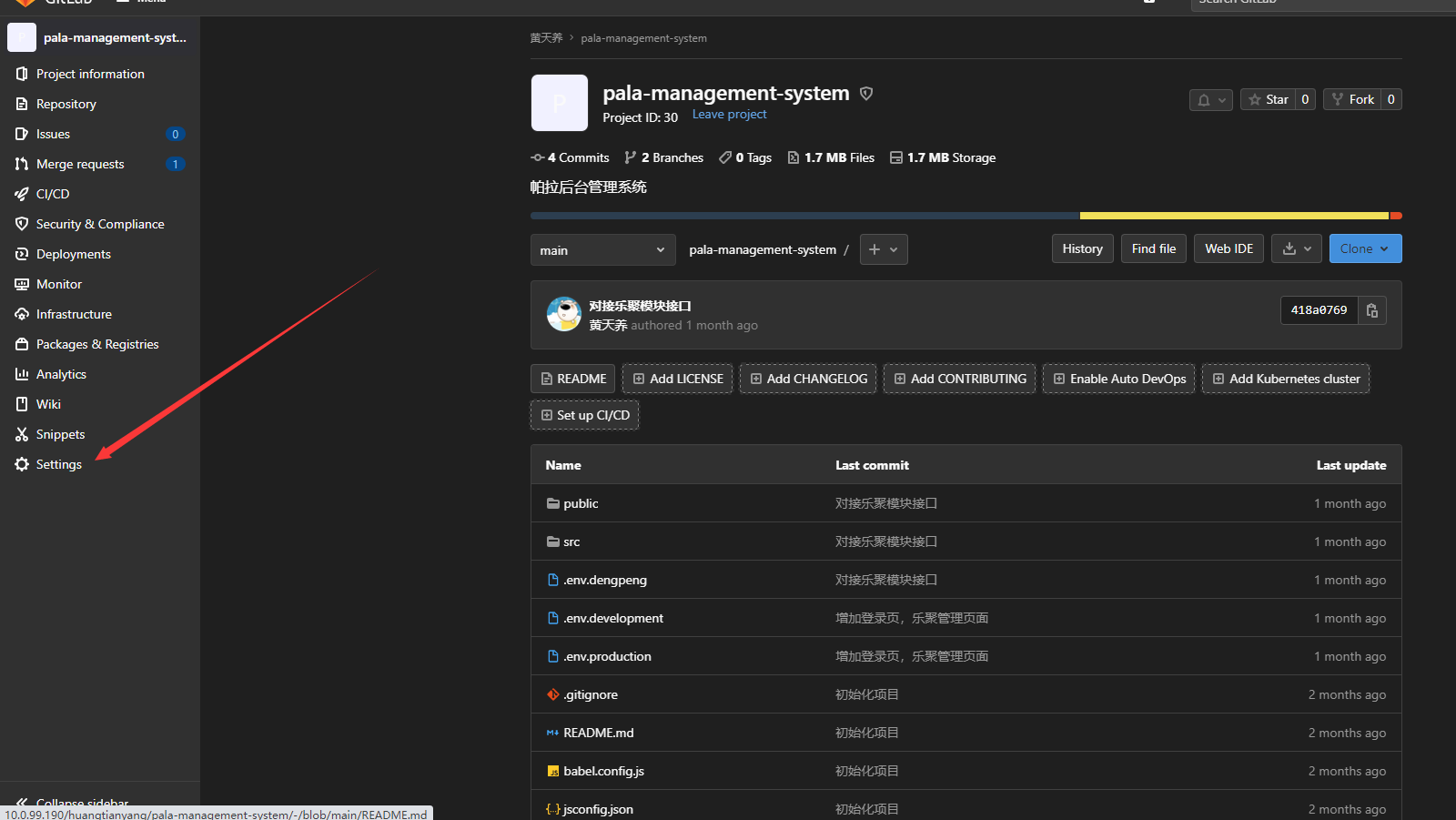Open the Clone dropdown

pos(1365,248)
